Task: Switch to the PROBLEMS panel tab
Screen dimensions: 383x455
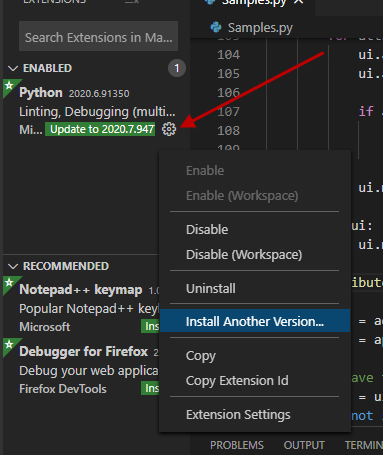Action: click(237, 445)
